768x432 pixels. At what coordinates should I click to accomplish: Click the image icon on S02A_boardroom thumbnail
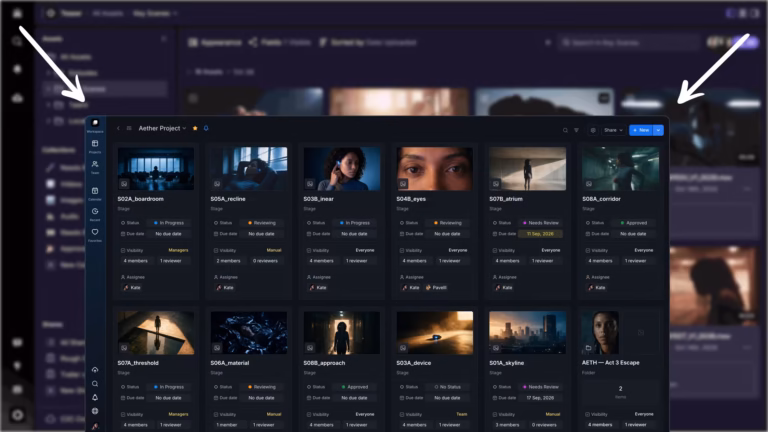124,184
